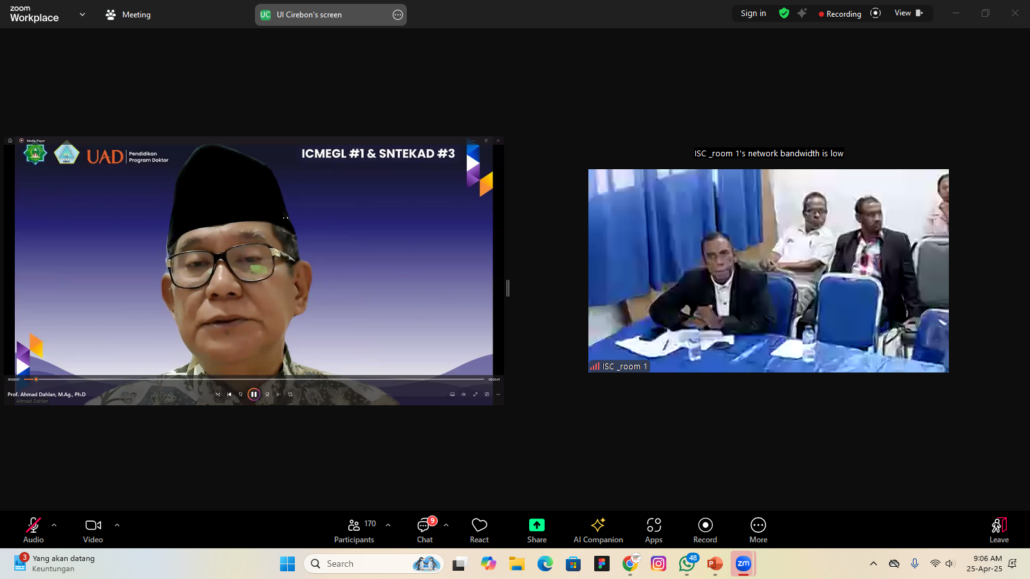
Task: Expand video options arrow next to Video
Action: pos(117,525)
